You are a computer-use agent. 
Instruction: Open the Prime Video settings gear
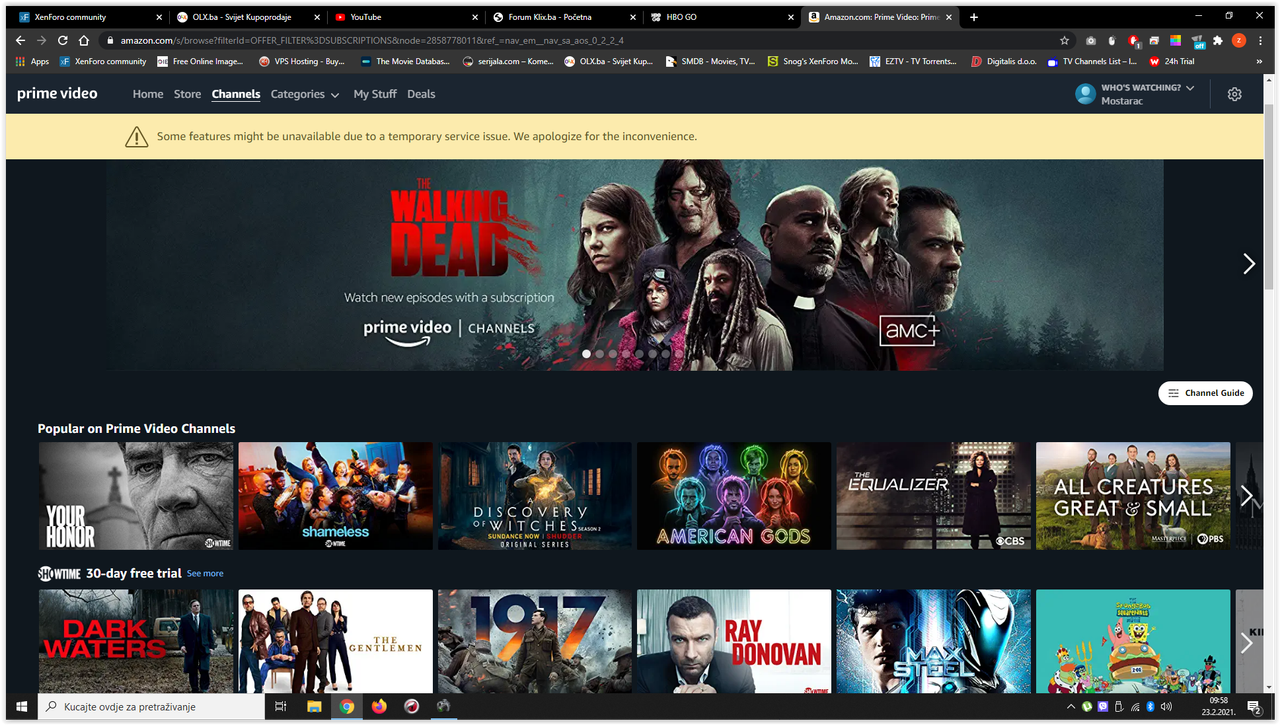(x=1235, y=94)
